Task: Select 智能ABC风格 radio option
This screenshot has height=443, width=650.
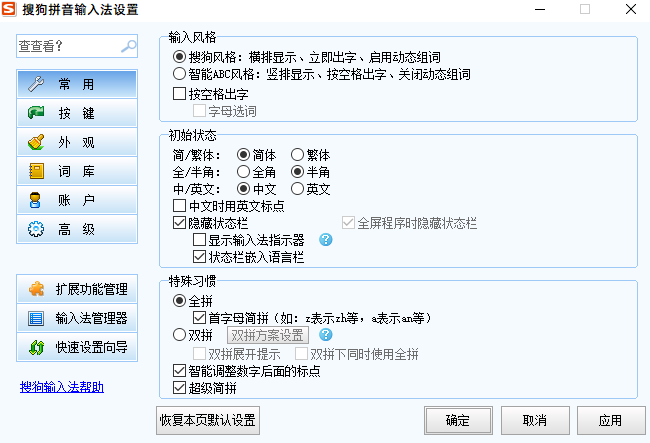Action: pos(179,74)
